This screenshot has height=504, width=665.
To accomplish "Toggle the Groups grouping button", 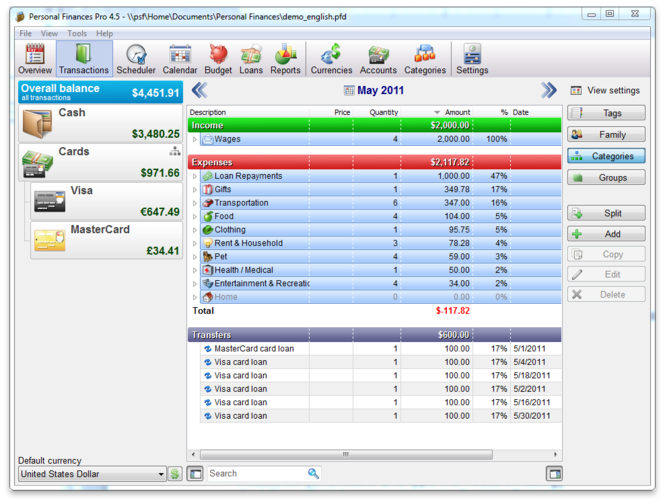I will 606,177.
